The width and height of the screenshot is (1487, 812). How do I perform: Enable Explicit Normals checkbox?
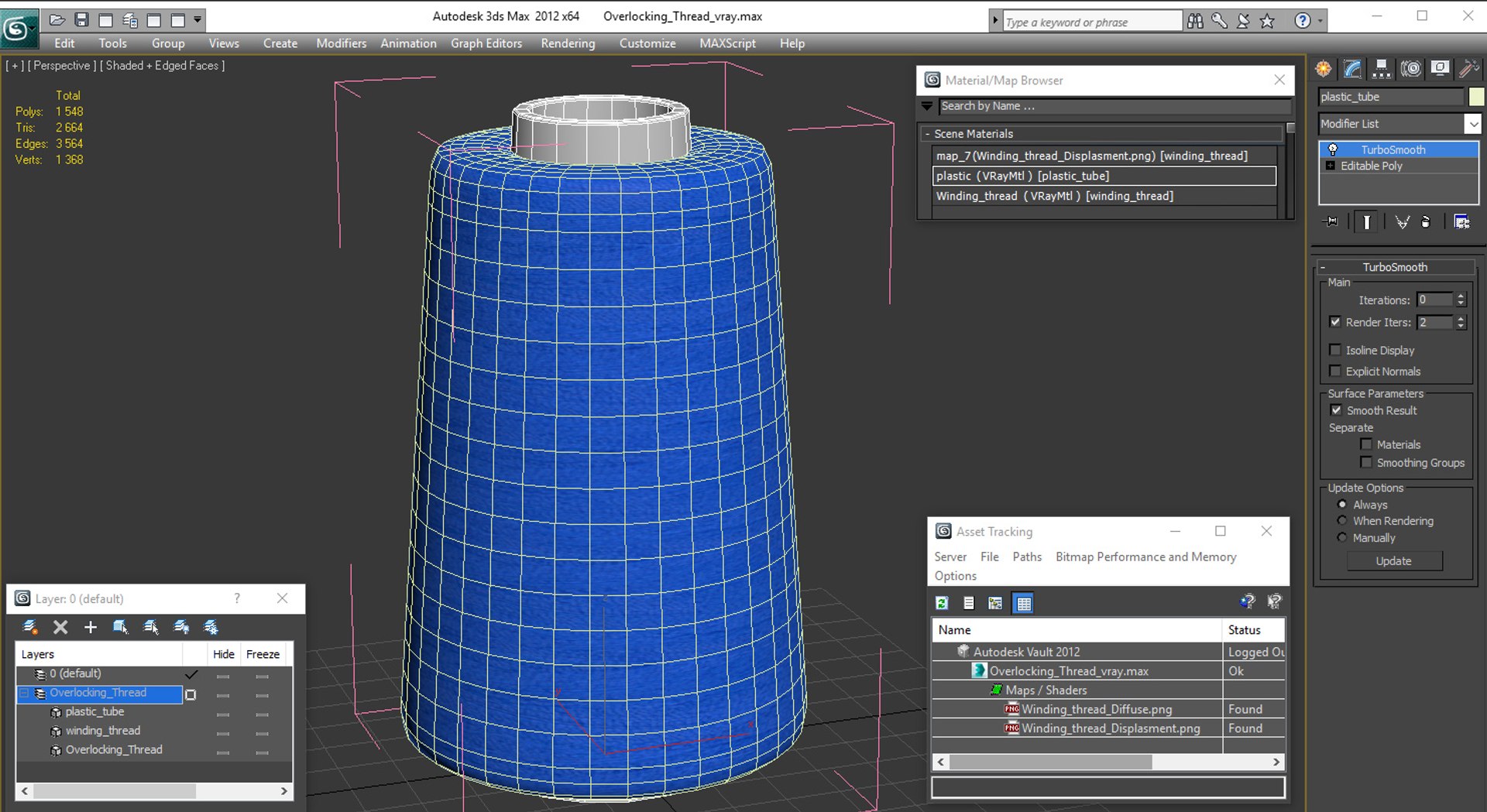[1335, 371]
